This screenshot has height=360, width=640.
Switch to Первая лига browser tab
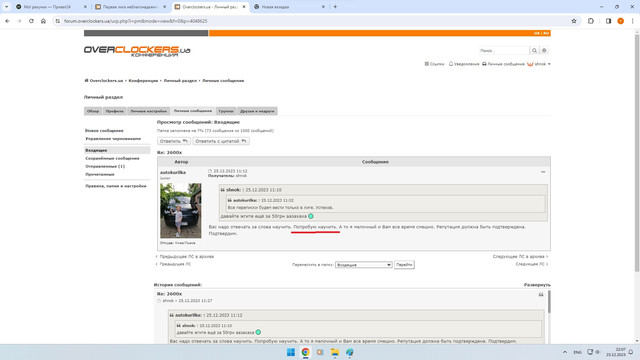(x=130, y=7)
